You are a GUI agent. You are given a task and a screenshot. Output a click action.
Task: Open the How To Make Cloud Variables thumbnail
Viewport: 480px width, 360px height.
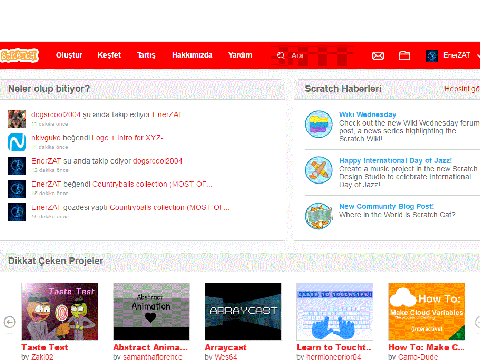[427, 311]
